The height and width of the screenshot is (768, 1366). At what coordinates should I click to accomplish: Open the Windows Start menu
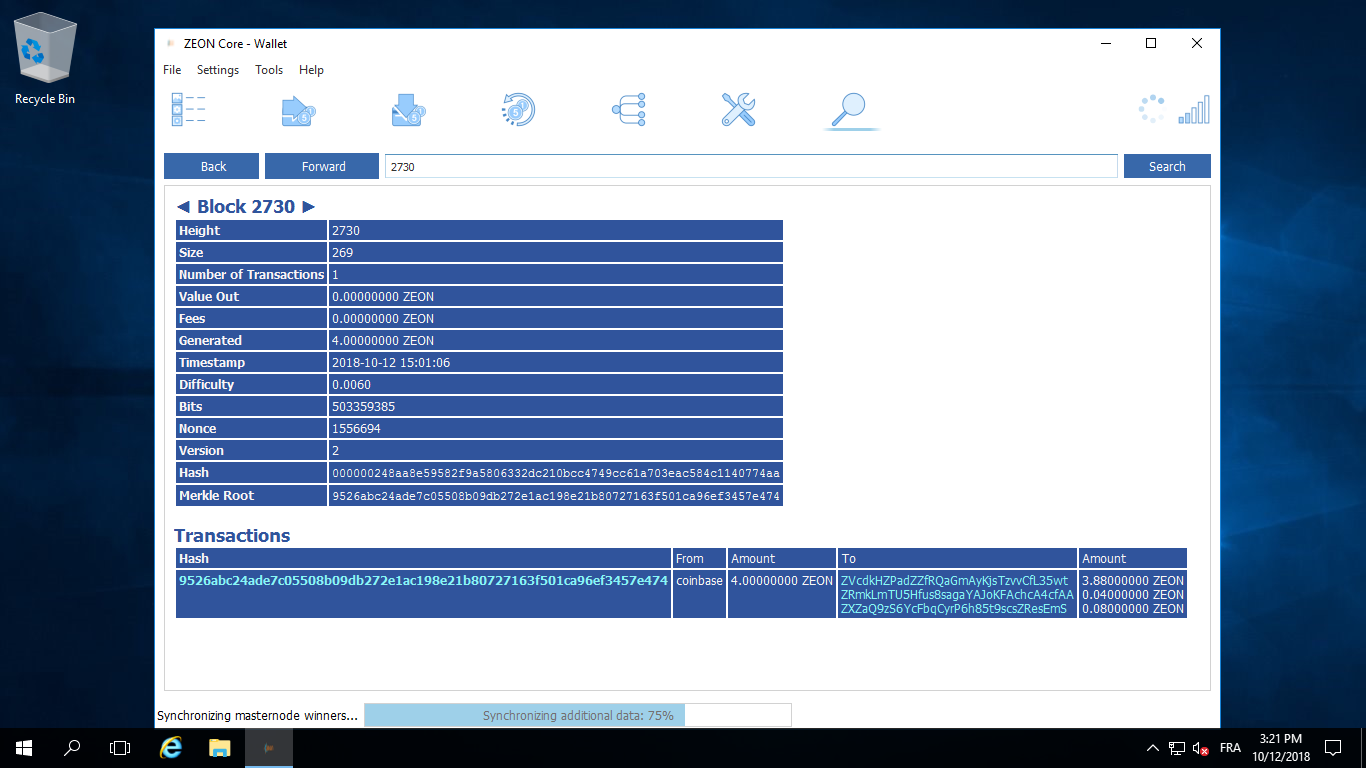point(24,747)
